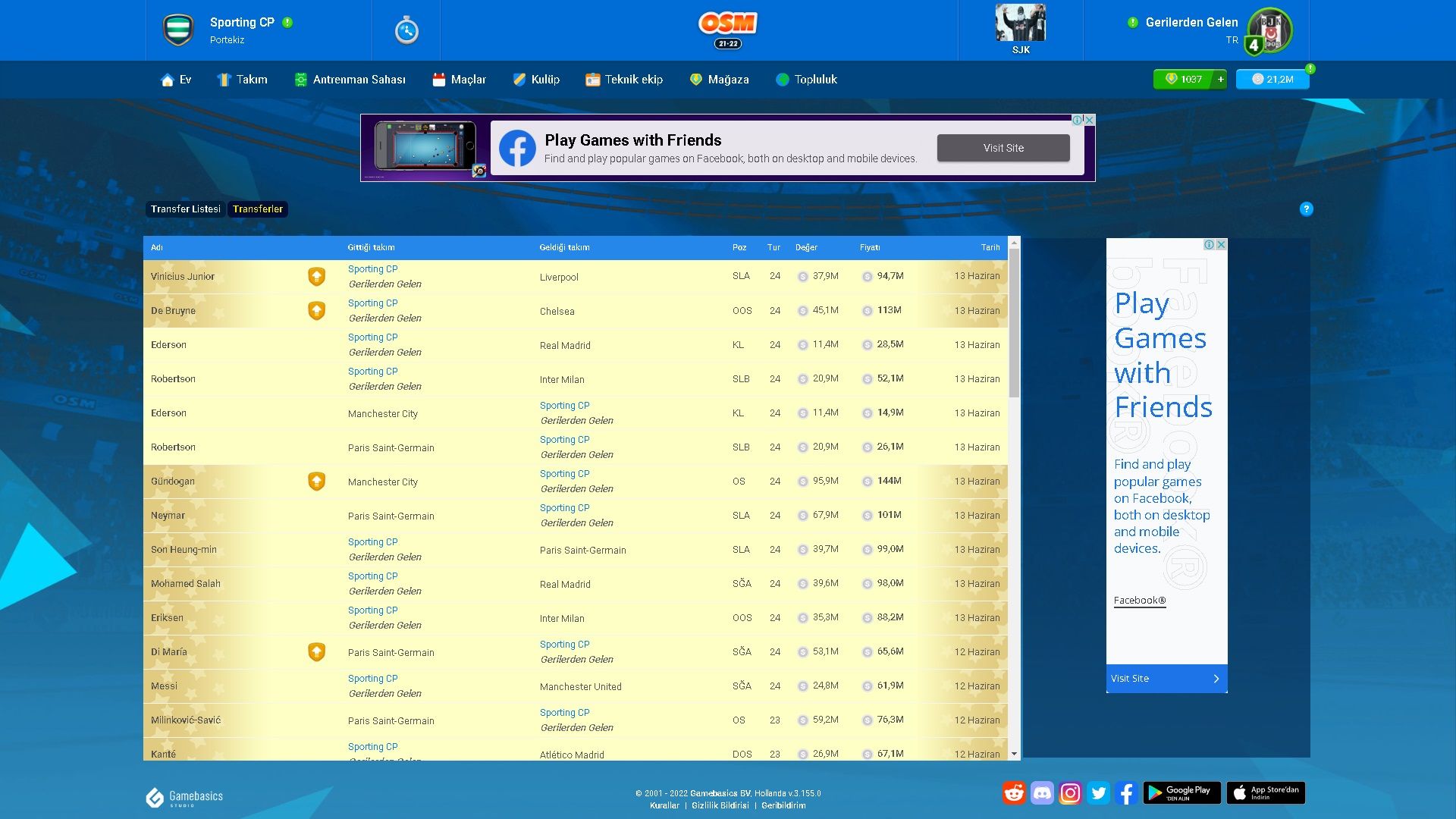Screen dimensions: 1456x819
Task: Open the Gamebasics studio logo
Action: [x=184, y=797]
